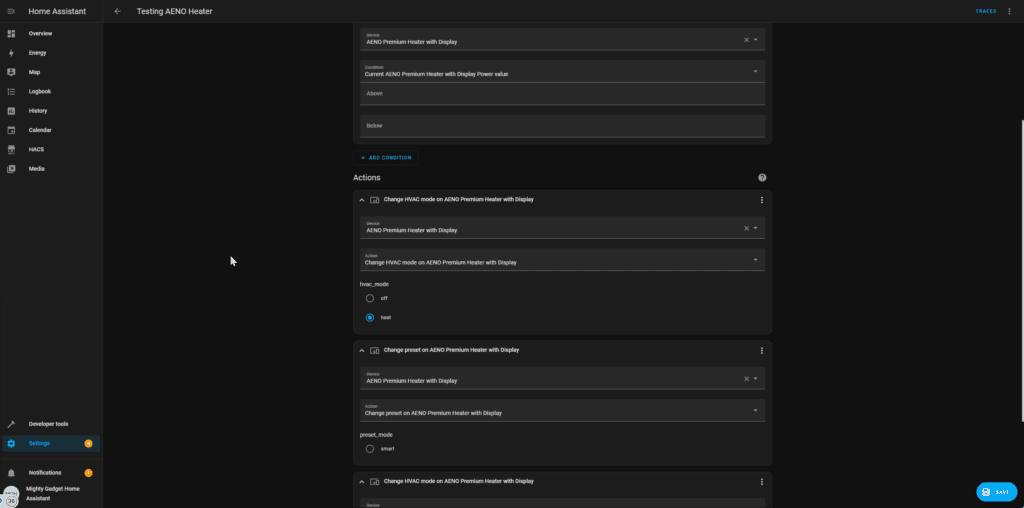Open the top-right overflow menu
This screenshot has height=508, width=1024.
click(1010, 11)
